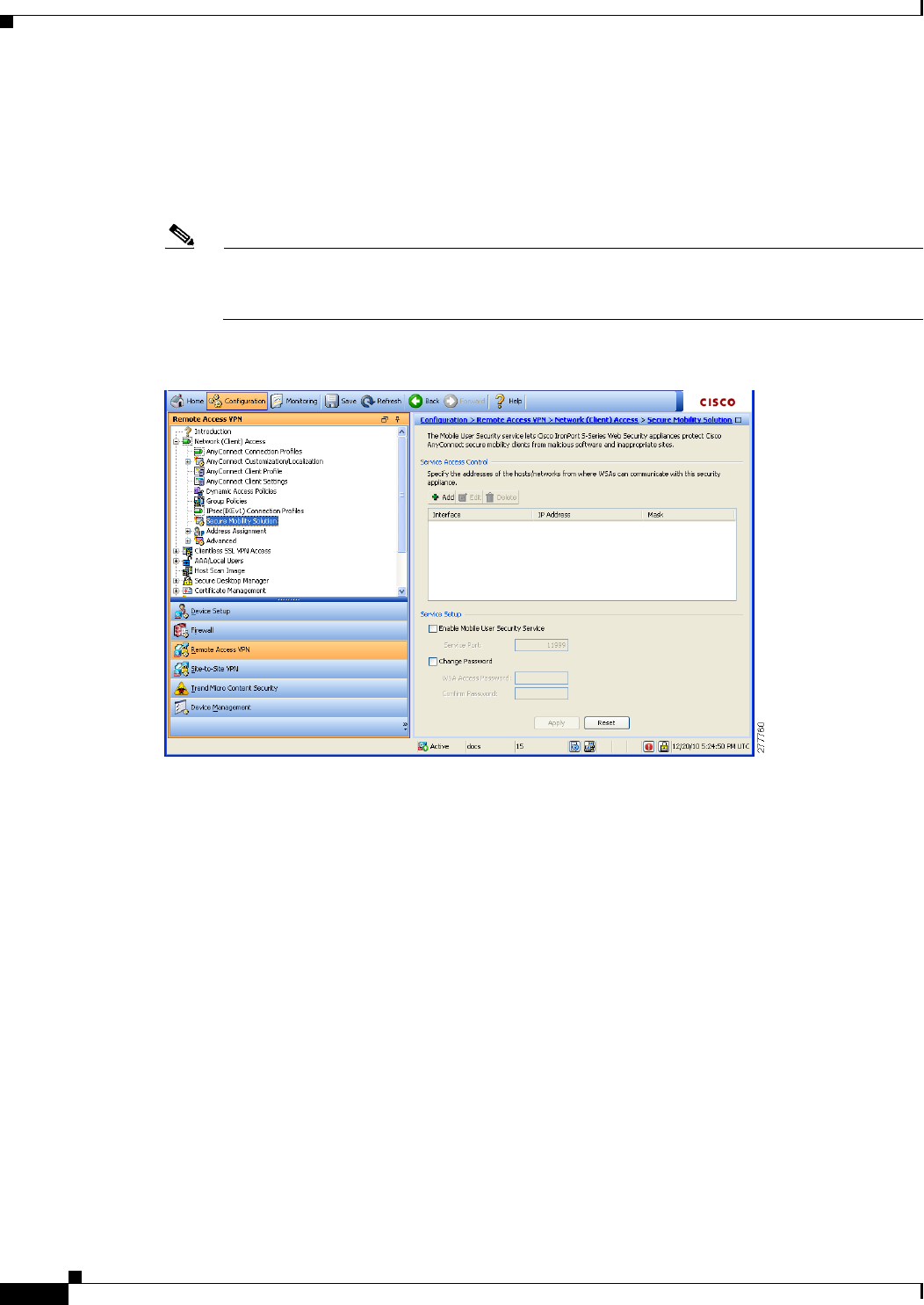This screenshot has width=924, height=1305.
Task: Click the save-to-flash status bar icon
Action: point(589,746)
